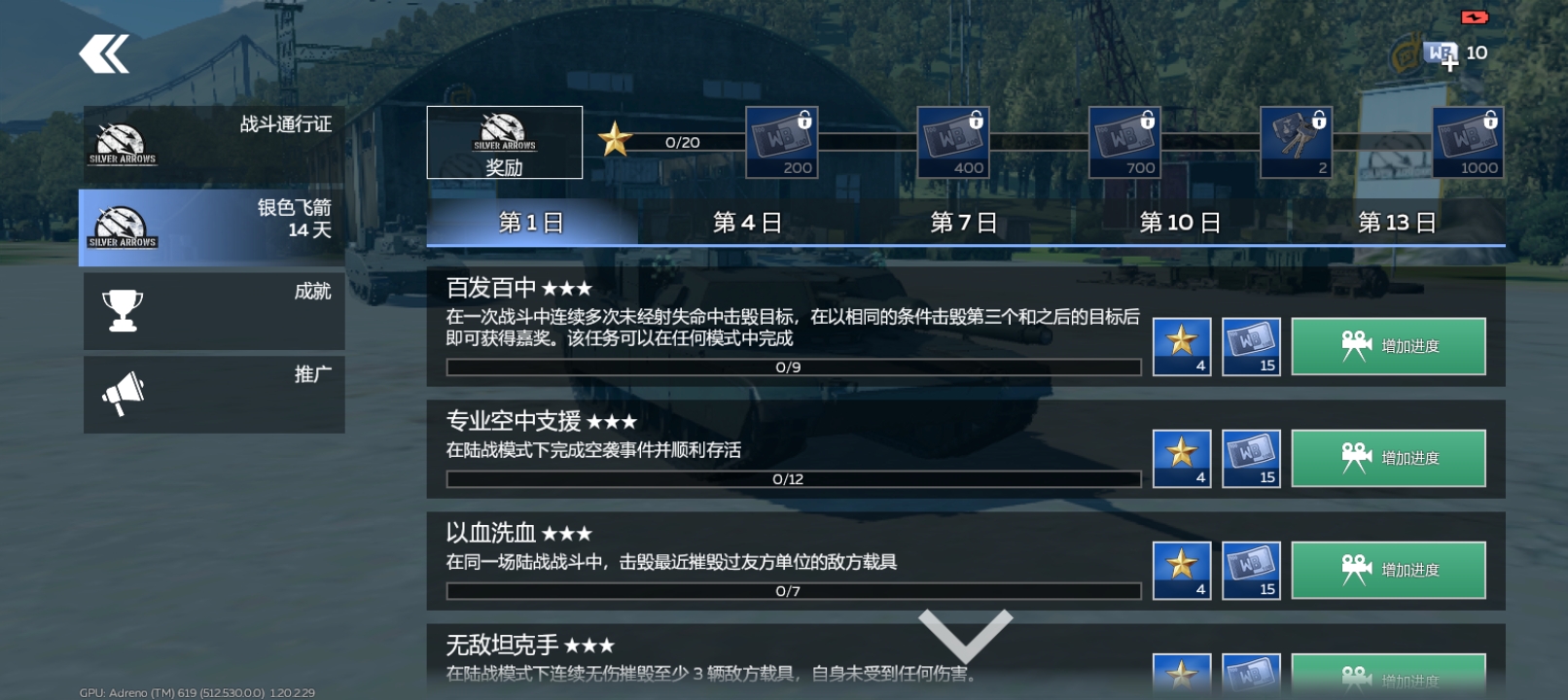Screen dimensions: 1568x700
Task: Select the 银色飞箭 14天 event entry
Action: [212, 227]
